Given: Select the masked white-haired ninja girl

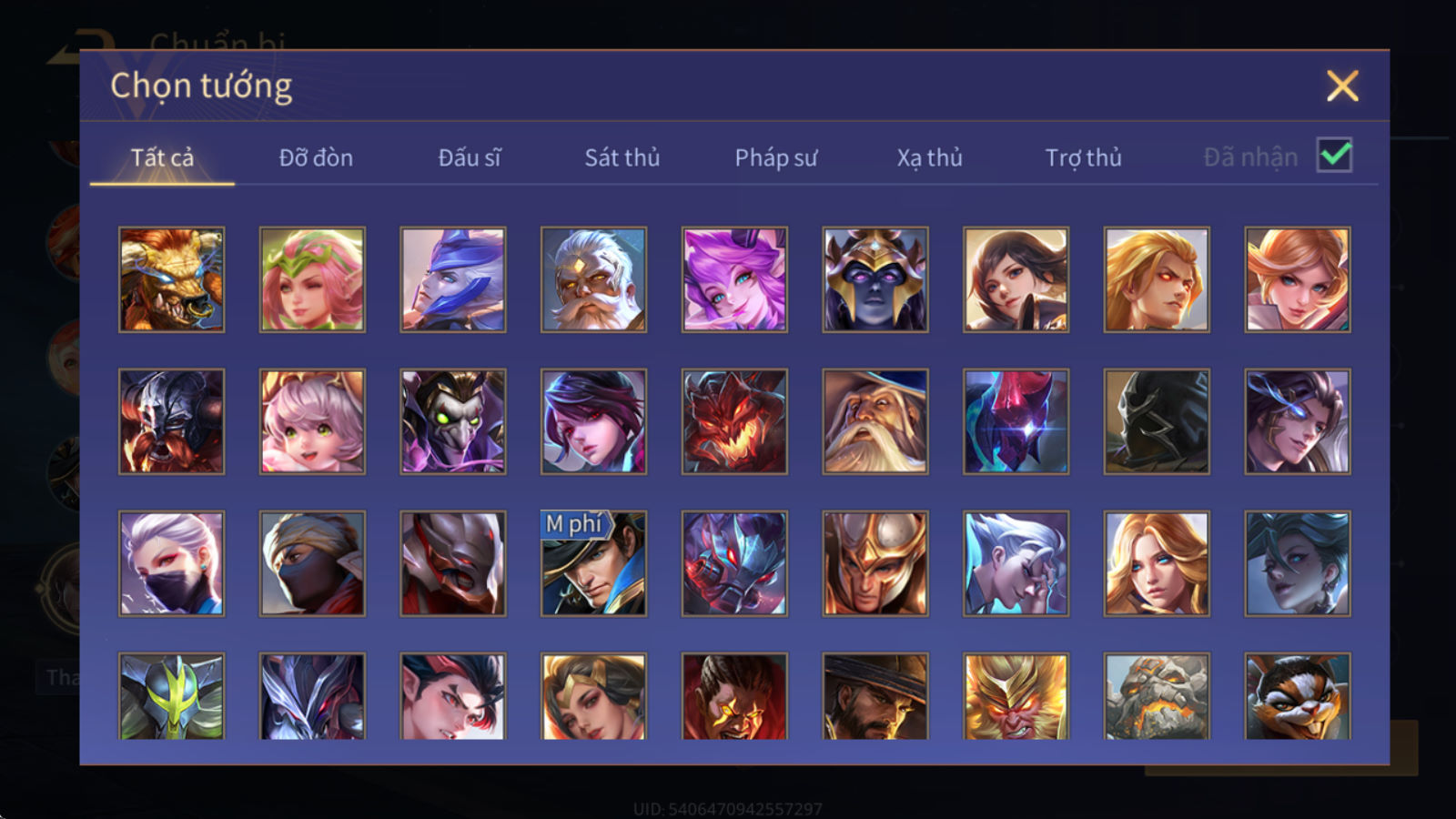Looking at the screenshot, I should pyautogui.click(x=171, y=563).
